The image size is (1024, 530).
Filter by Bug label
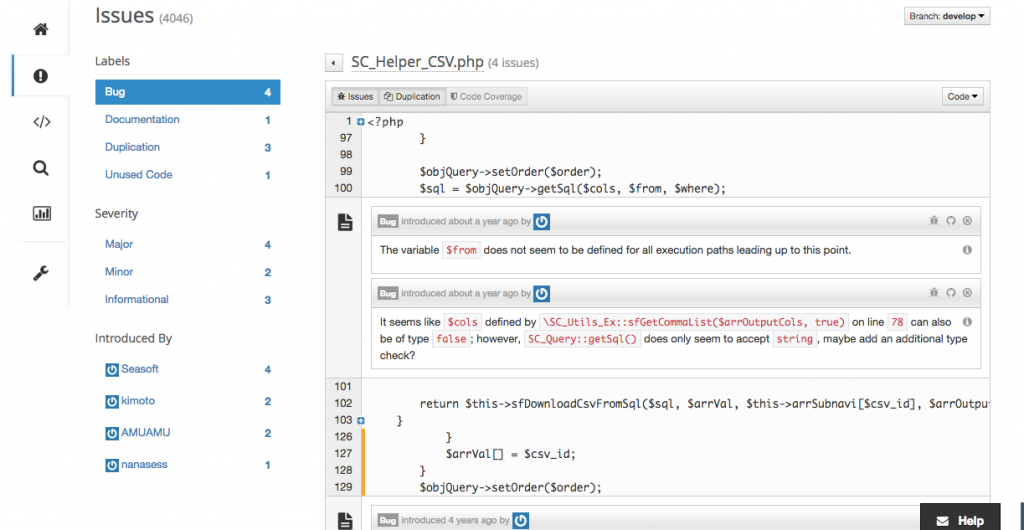click(187, 92)
